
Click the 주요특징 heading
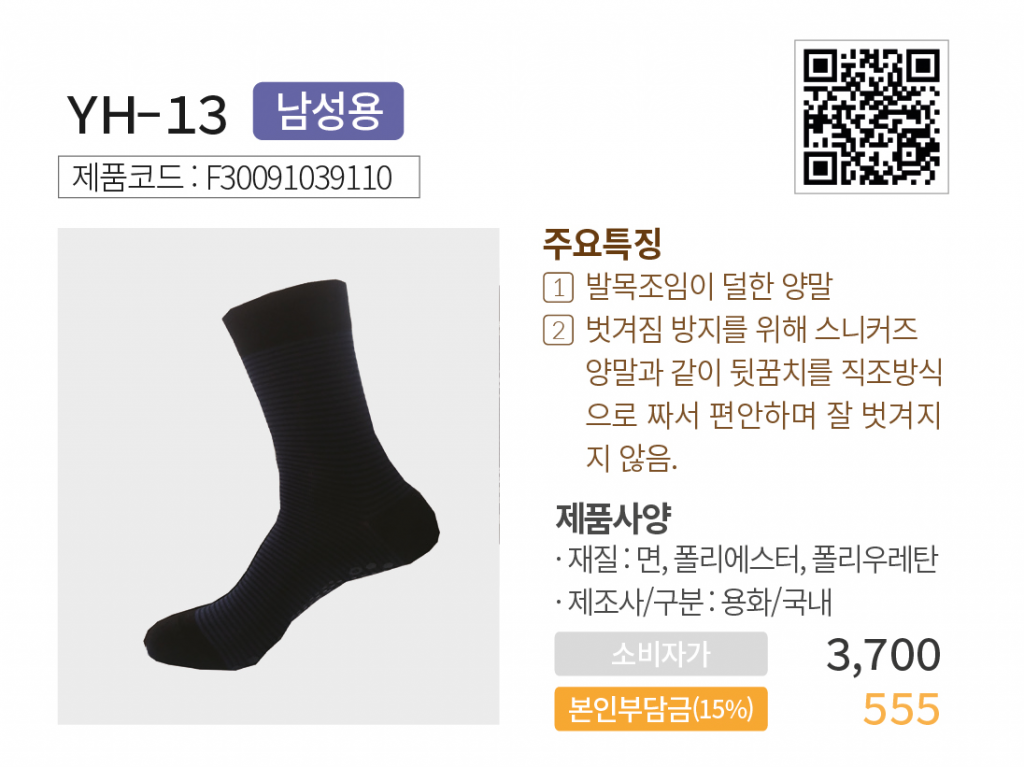coord(602,243)
